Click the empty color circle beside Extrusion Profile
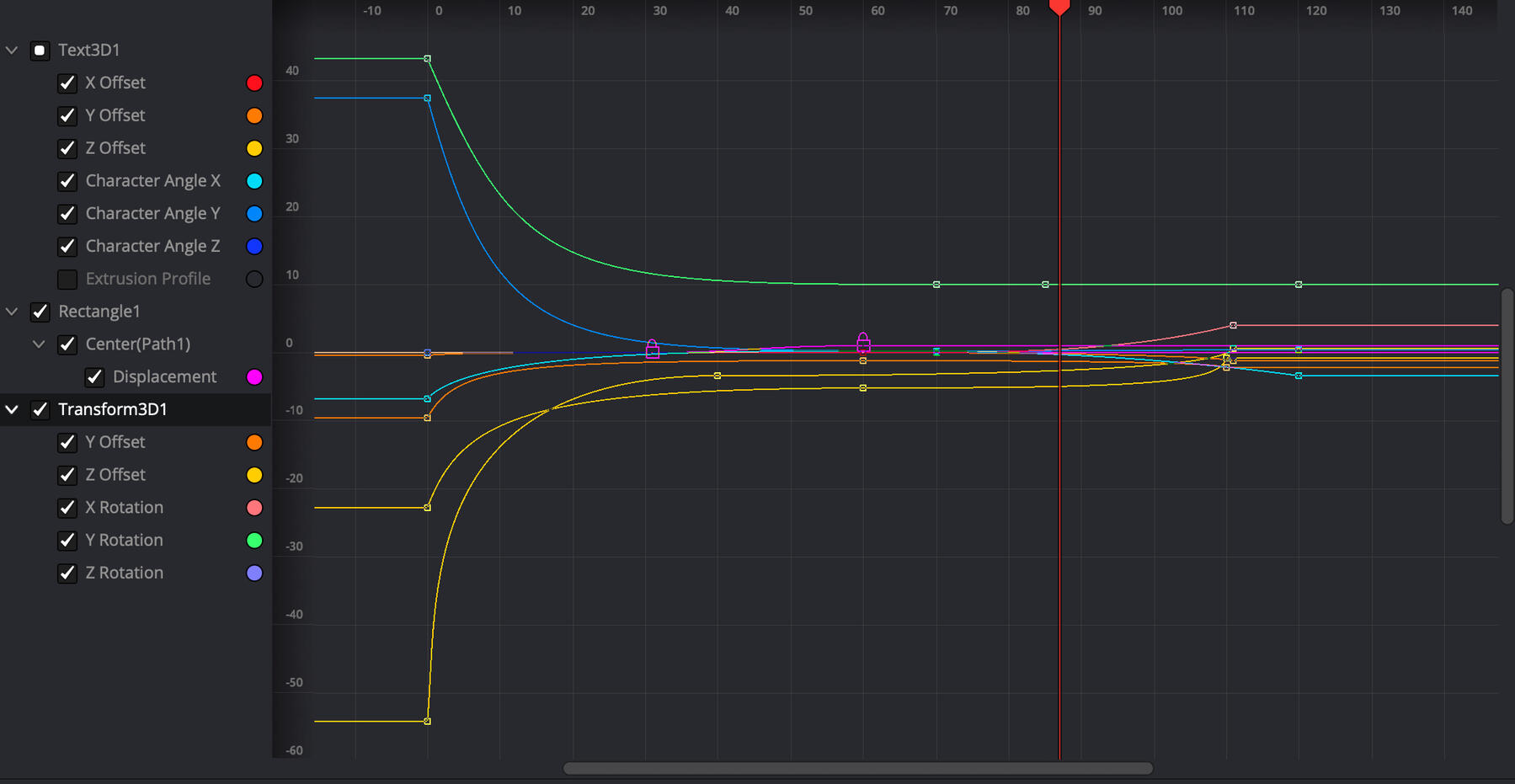Screen dimensions: 1515x784 point(253,279)
